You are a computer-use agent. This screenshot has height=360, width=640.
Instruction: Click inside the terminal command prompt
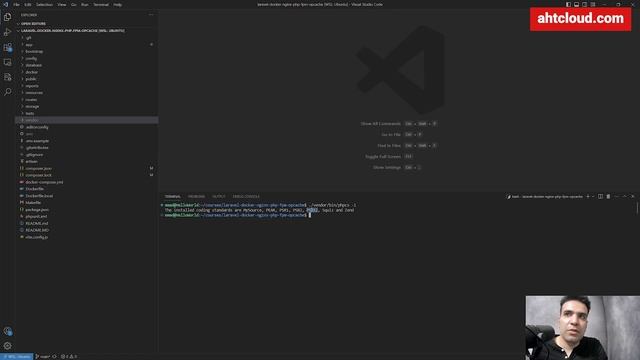point(310,215)
